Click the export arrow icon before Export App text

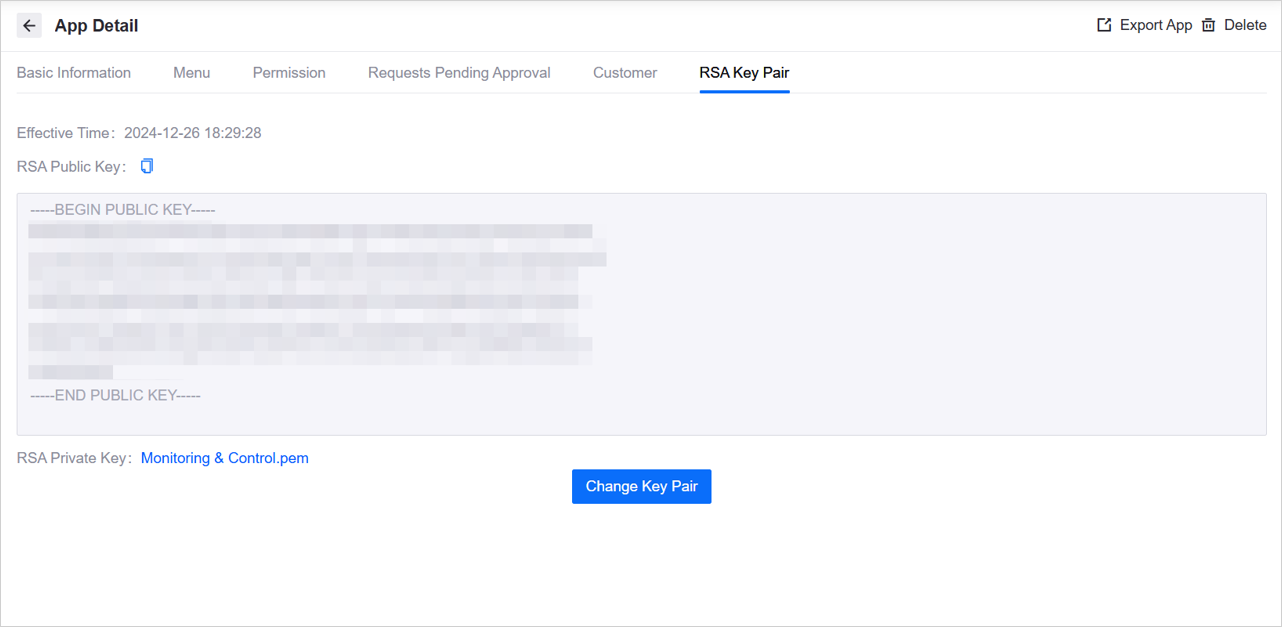tap(1102, 23)
